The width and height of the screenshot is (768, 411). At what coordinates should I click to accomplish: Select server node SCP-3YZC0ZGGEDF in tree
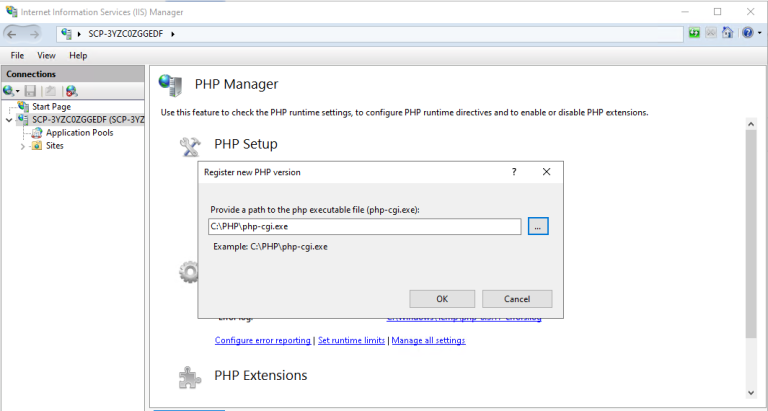click(x=88, y=120)
